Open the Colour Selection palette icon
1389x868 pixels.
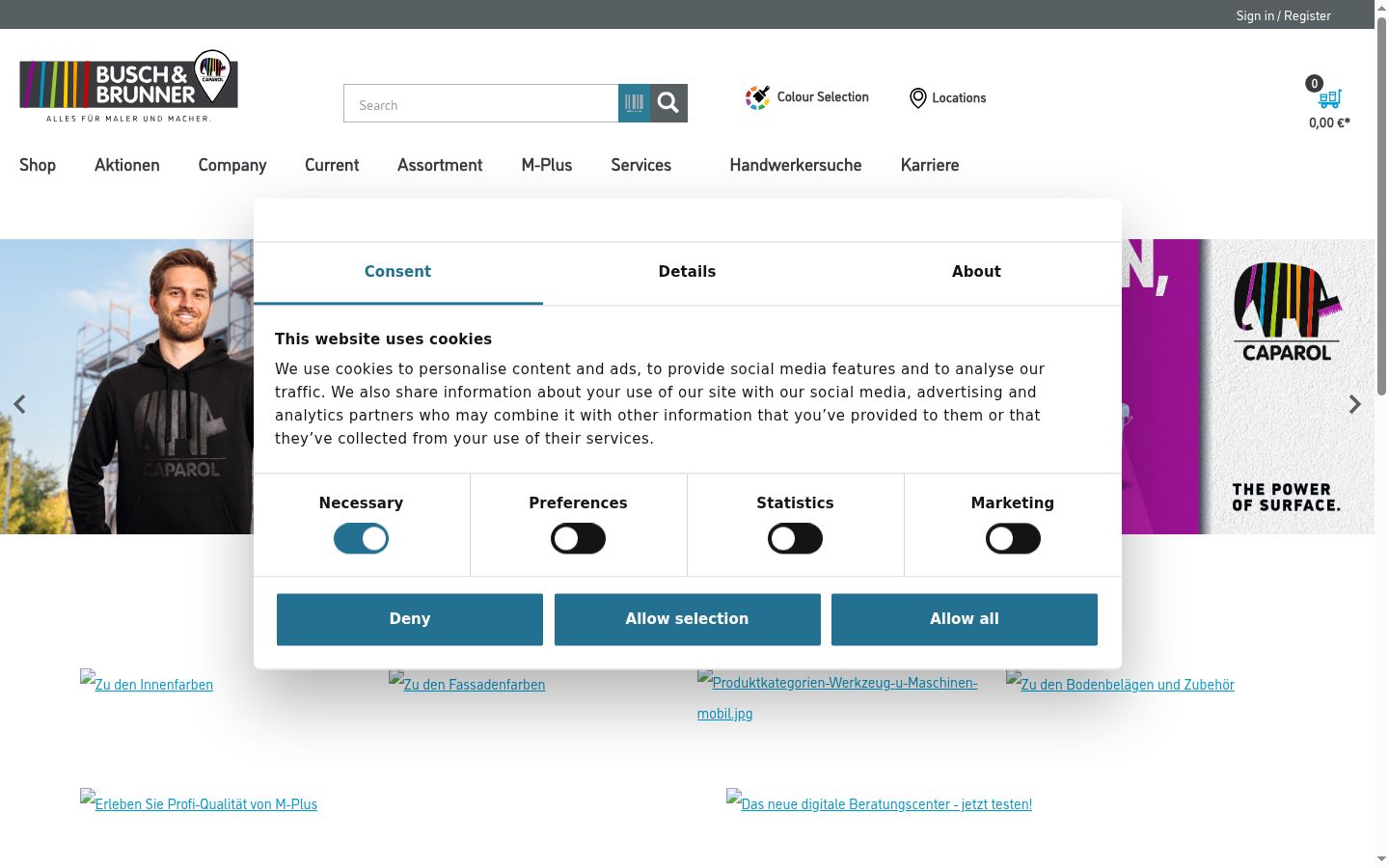click(x=757, y=97)
